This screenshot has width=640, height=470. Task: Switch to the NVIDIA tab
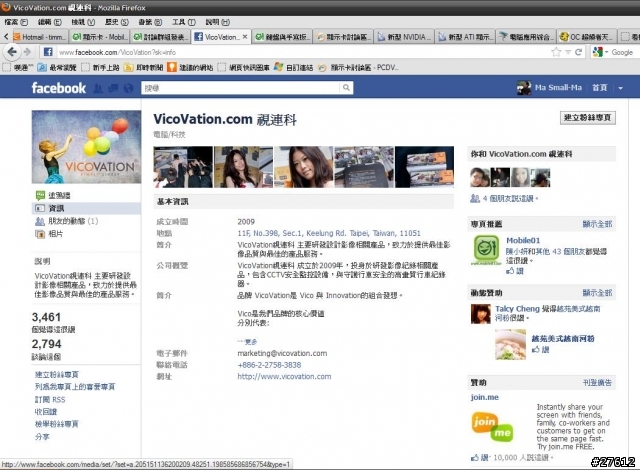click(404, 37)
